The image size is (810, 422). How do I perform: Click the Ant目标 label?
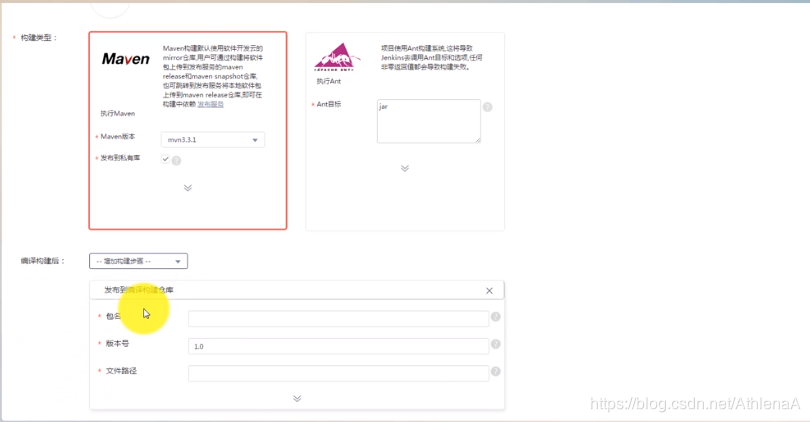coord(329,104)
